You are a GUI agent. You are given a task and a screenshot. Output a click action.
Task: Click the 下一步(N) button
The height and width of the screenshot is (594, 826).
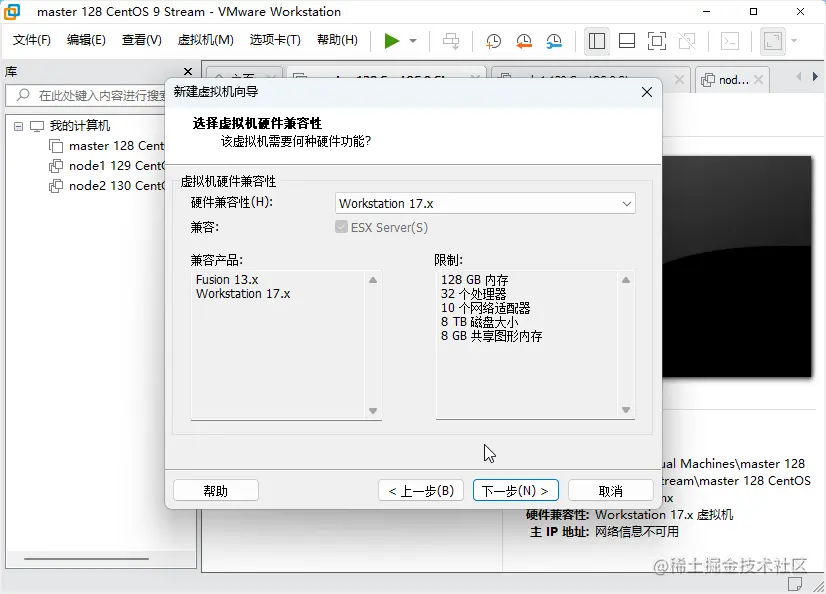(515, 490)
